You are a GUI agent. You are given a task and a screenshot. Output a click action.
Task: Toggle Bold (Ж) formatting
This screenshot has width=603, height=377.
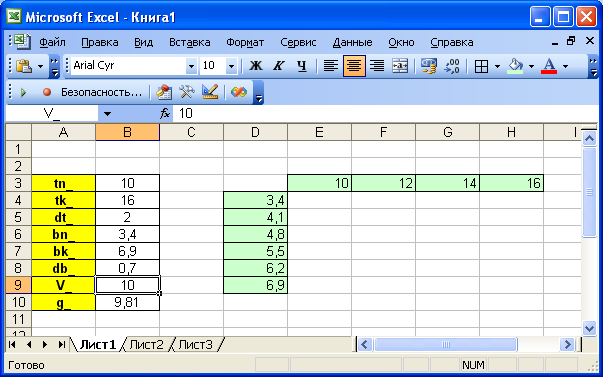(x=256, y=66)
